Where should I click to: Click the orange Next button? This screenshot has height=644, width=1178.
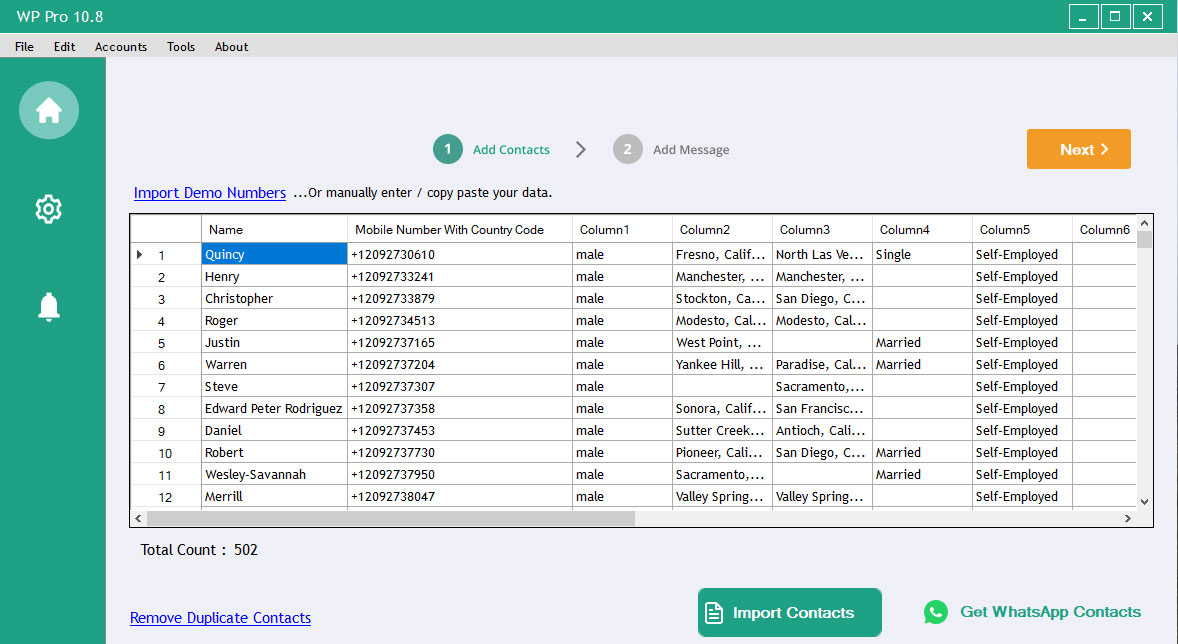point(1079,150)
